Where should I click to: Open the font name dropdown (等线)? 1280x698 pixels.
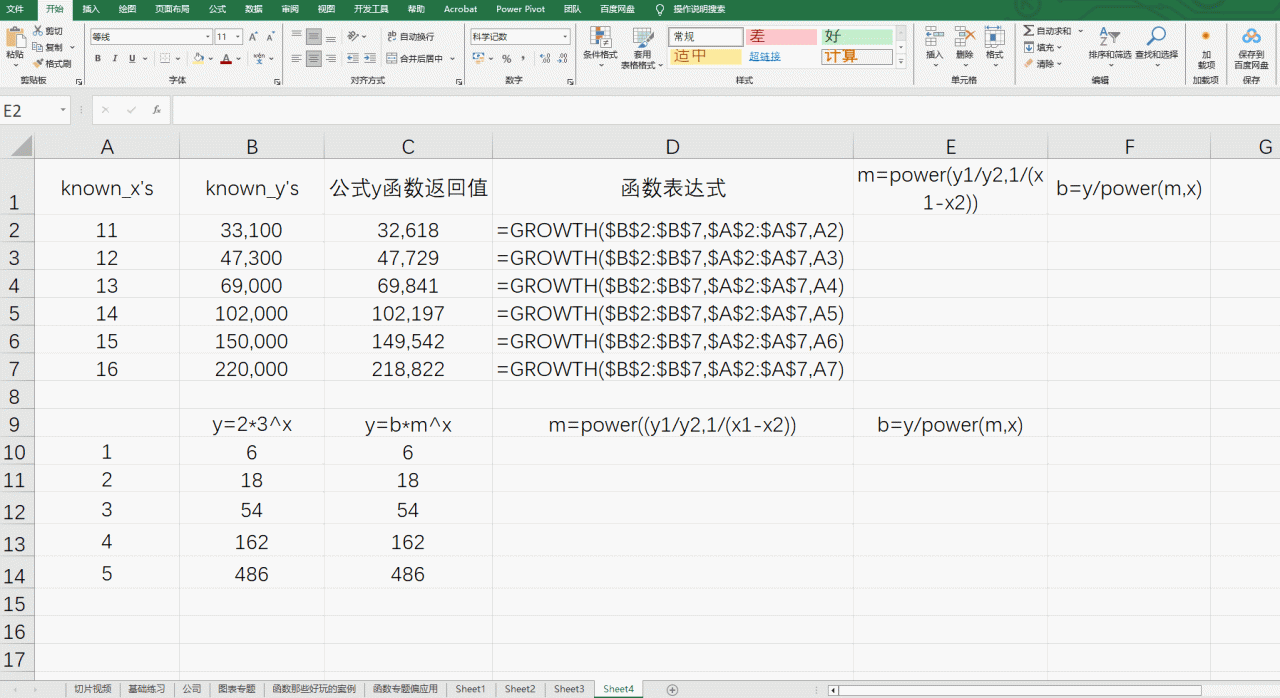208,37
